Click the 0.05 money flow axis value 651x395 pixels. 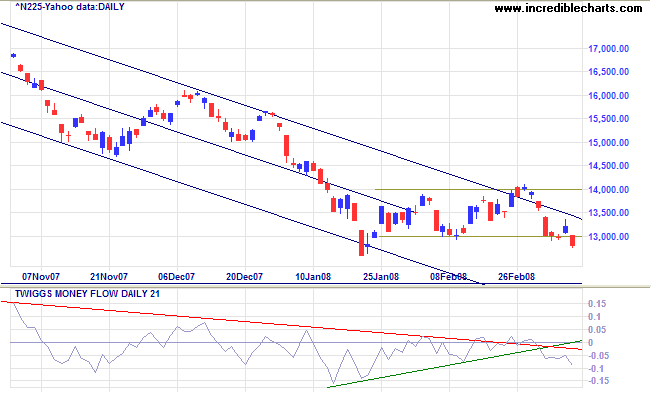tap(597, 330)
